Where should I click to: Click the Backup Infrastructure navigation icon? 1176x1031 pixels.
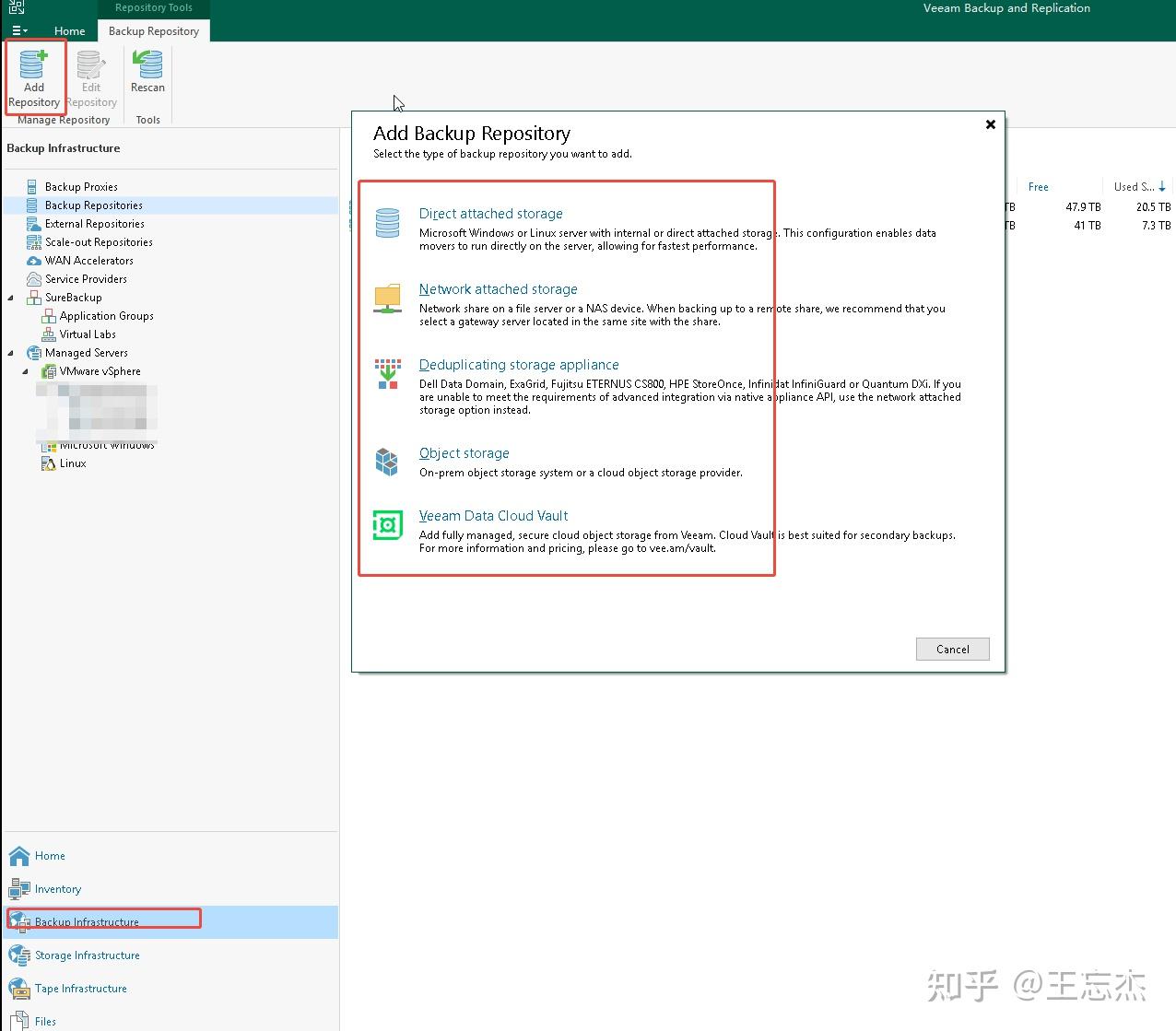pos(19,921)
